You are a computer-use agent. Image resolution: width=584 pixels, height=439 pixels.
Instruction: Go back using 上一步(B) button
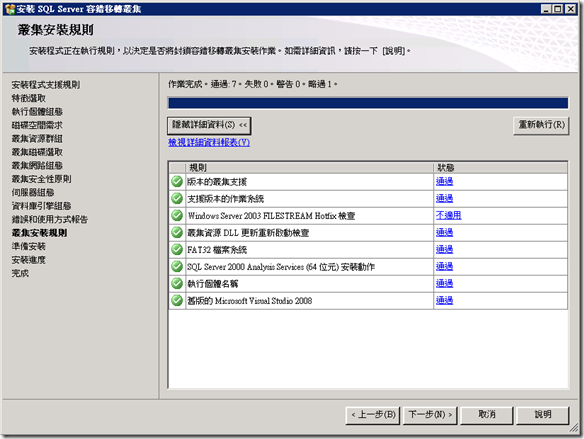[373, 415]
